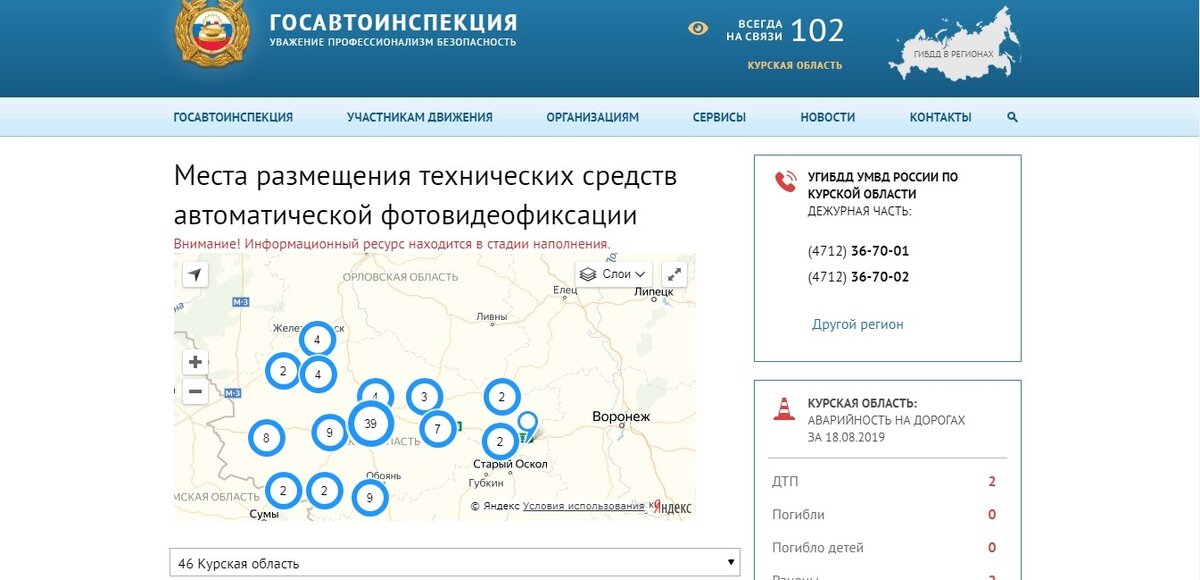This screenshot has width=1200, height=580.
Task: Zoom out with the map minus icon
Action: pos(196,389)
